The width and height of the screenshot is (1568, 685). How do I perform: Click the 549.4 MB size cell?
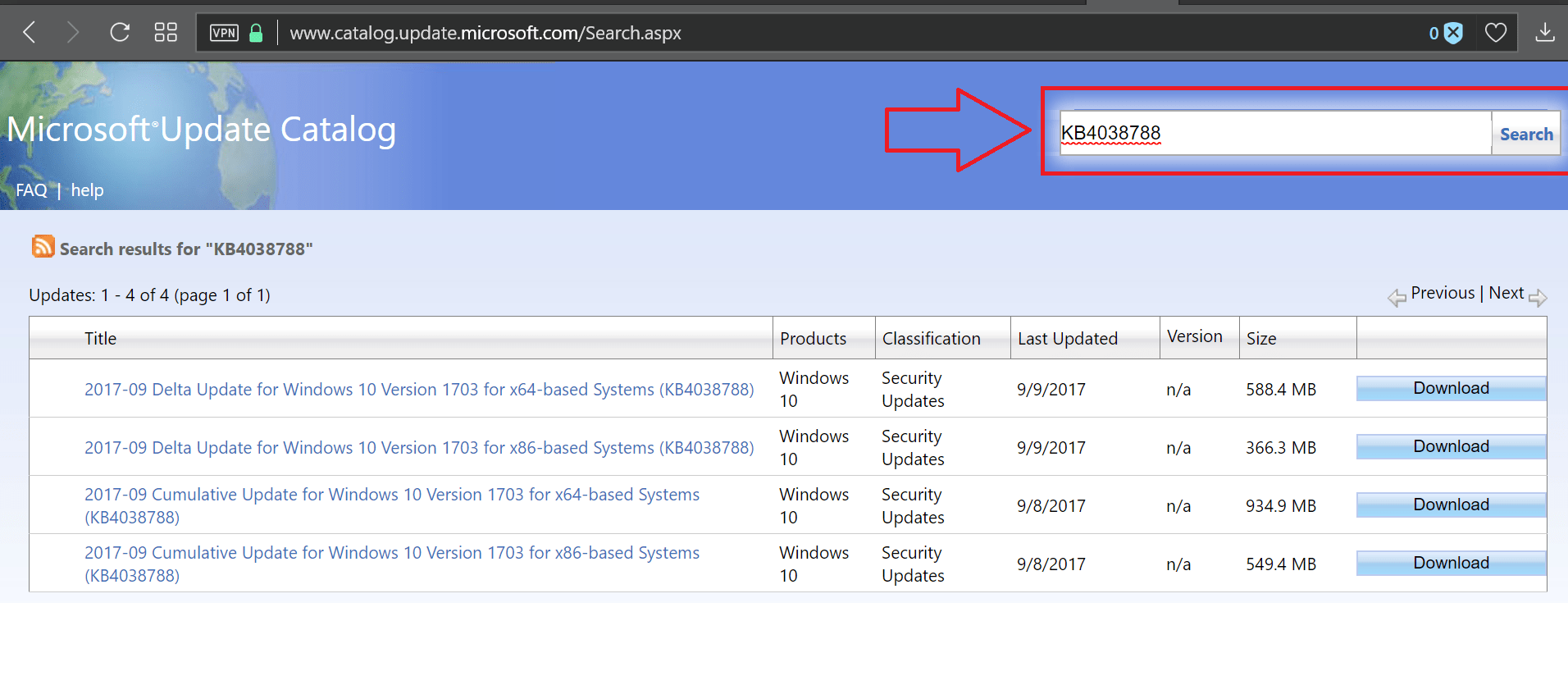1281,564
